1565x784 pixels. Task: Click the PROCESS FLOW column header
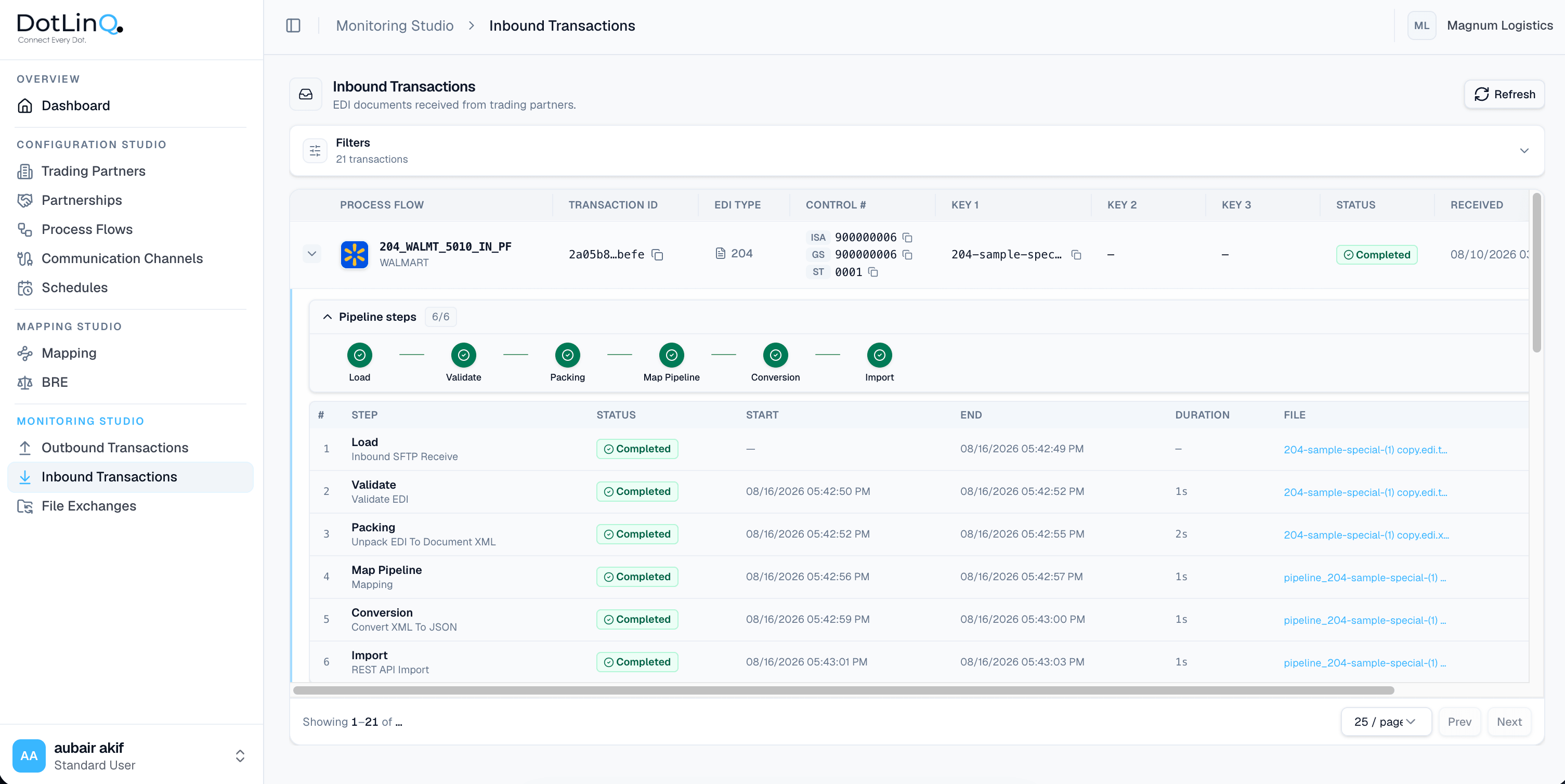[x=382, y=205]
